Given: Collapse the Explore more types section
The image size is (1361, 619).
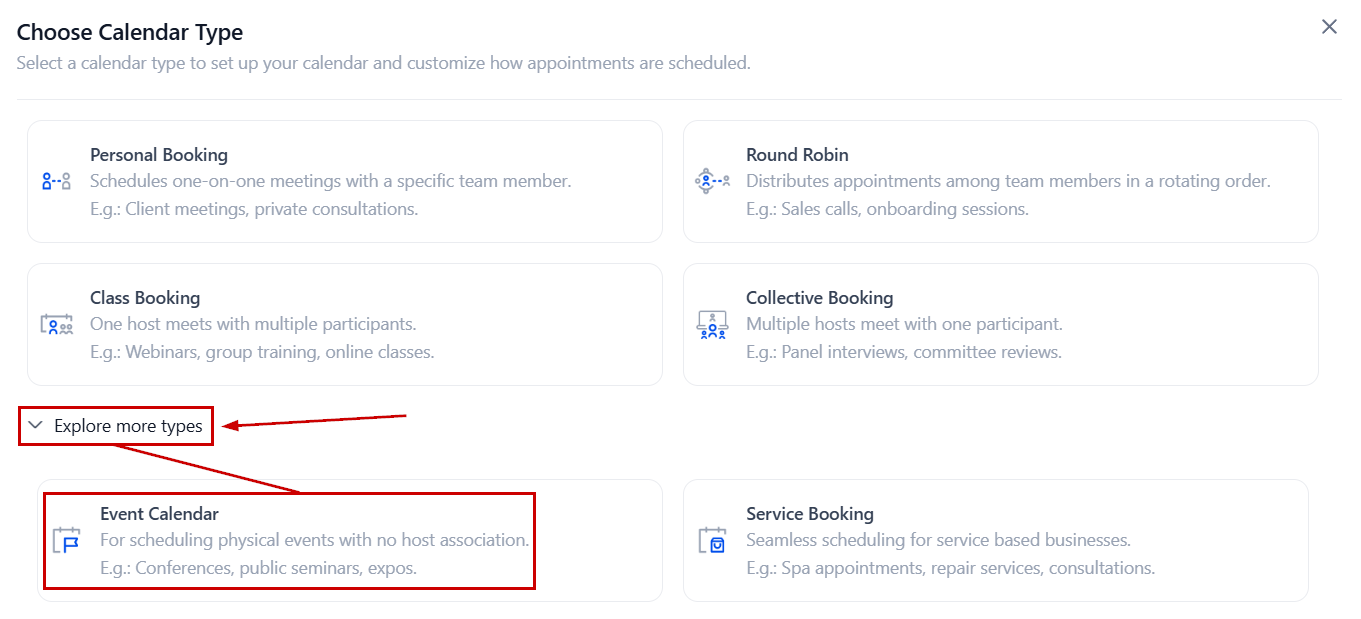Looking at the screenshot, I should pos(127,426).
